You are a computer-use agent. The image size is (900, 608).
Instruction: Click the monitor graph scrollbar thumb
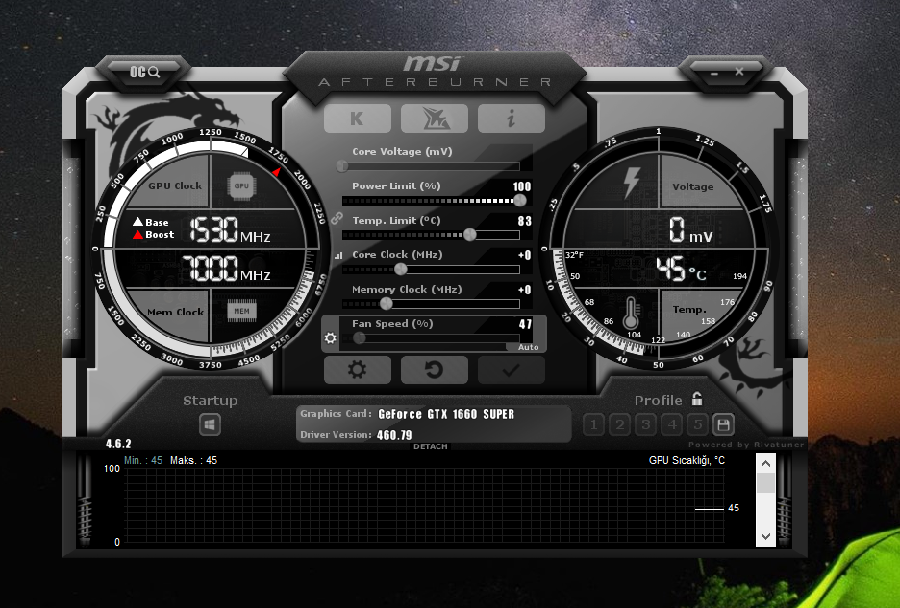[x=766, y=483]
